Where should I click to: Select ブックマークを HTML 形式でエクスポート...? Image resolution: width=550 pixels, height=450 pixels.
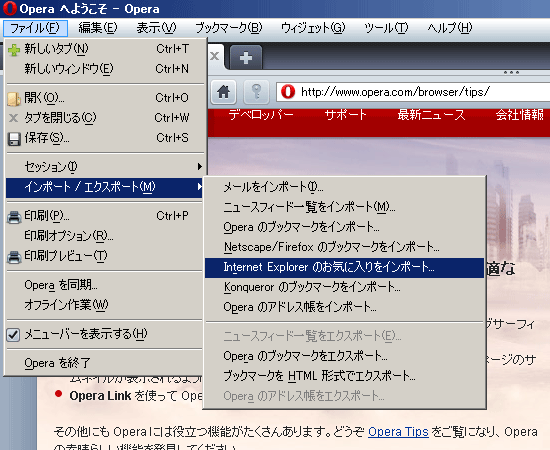pyautogui.click(x=344, y=376)
